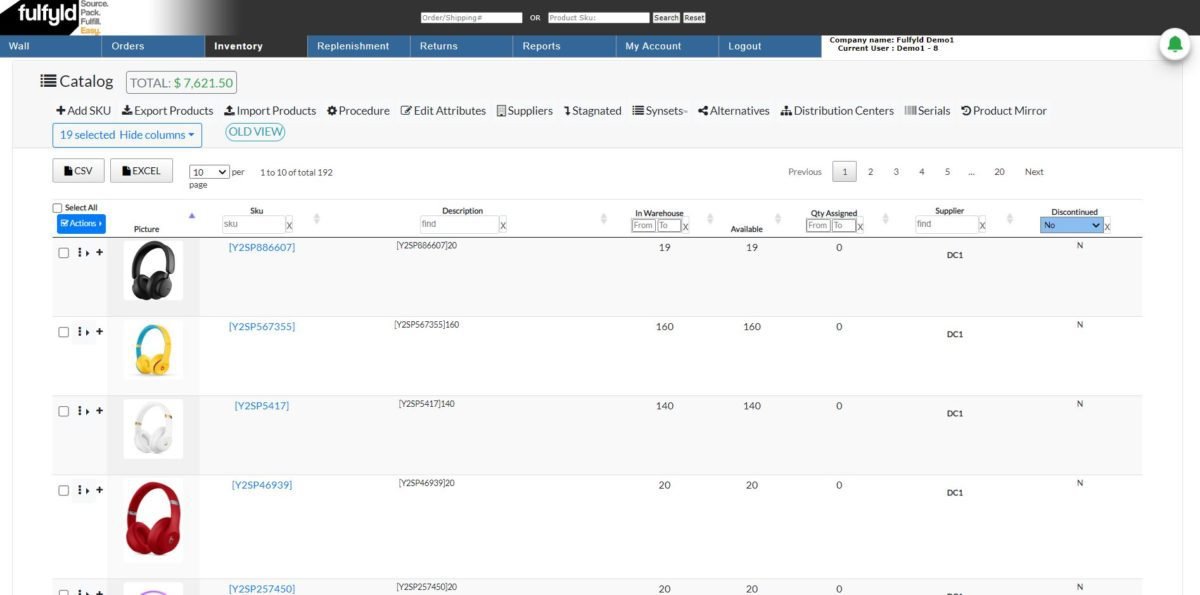Screen dimensions: 1200x595
Task: Click the Product Sku search field
Action: point(598,18)
